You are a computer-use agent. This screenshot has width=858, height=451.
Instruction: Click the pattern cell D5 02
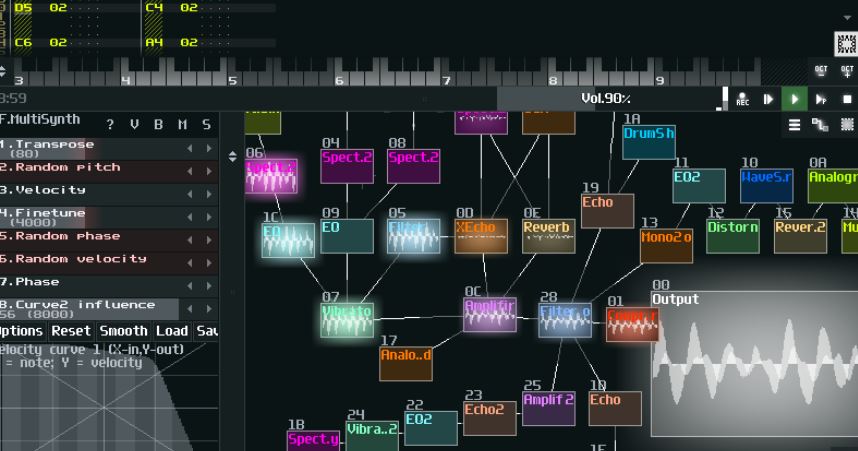pyautogui.click(x=40, y=8)
